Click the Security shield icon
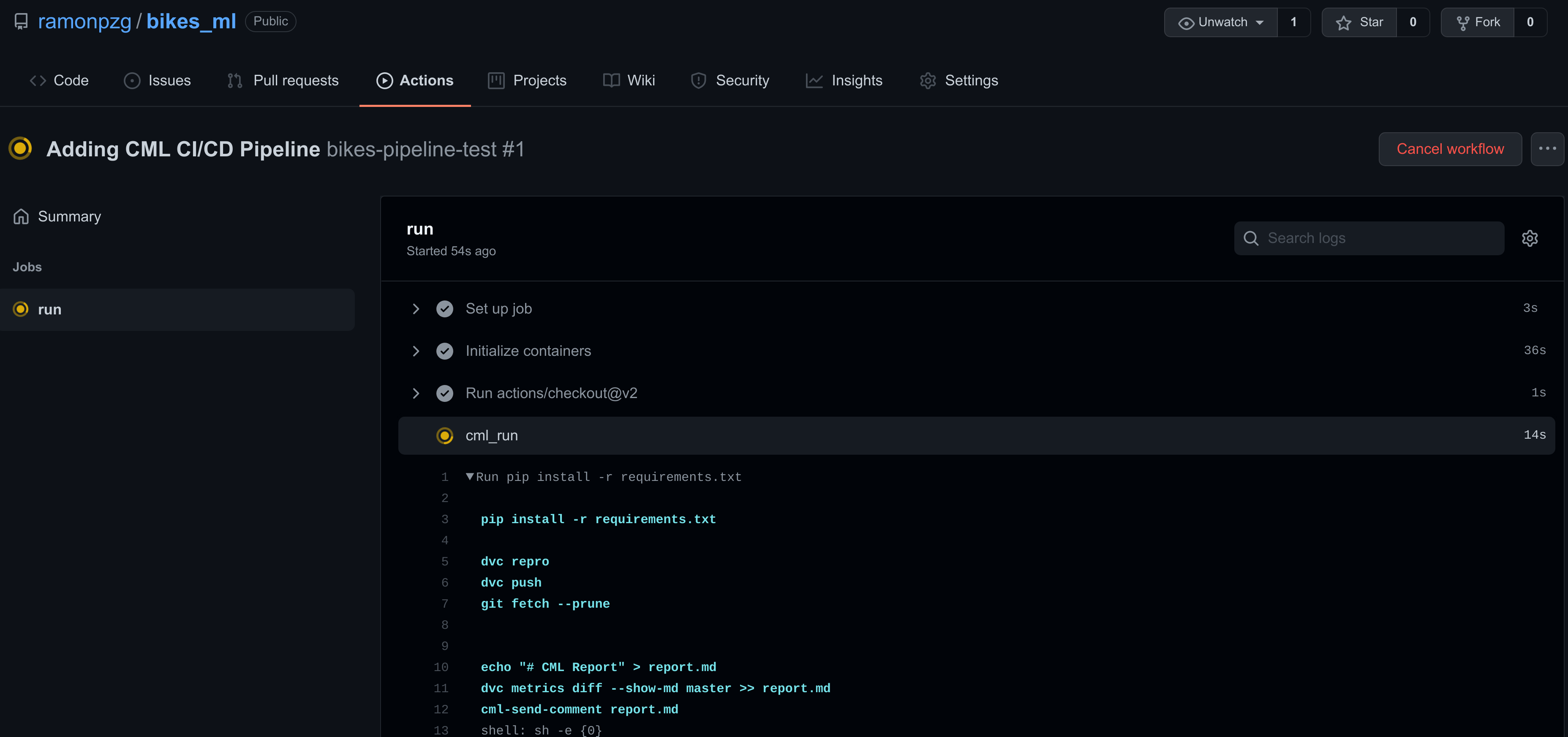1568x737 pixels. pos(699,80)
